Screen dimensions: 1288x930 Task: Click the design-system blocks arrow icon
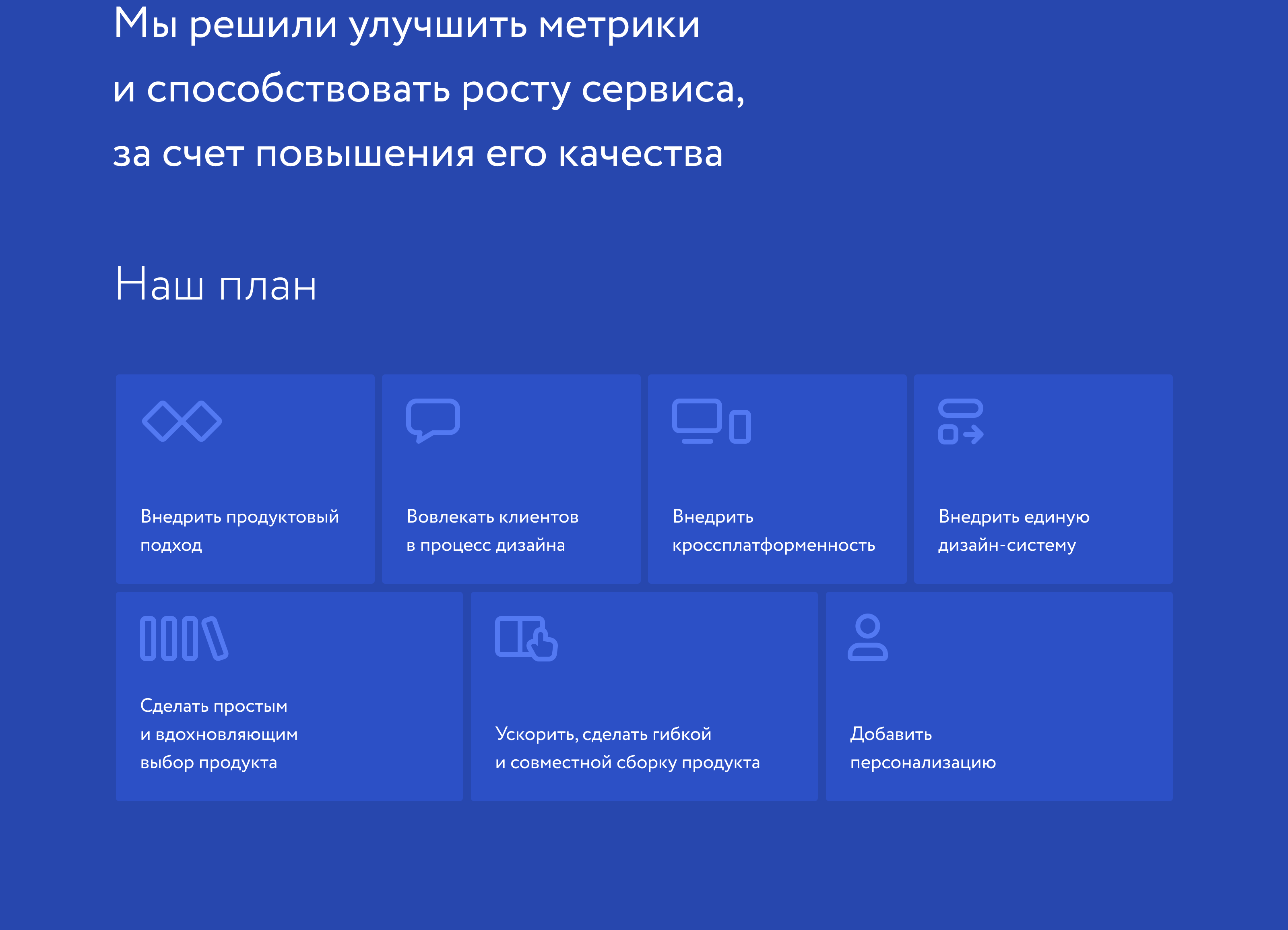[x=961, y=422]
